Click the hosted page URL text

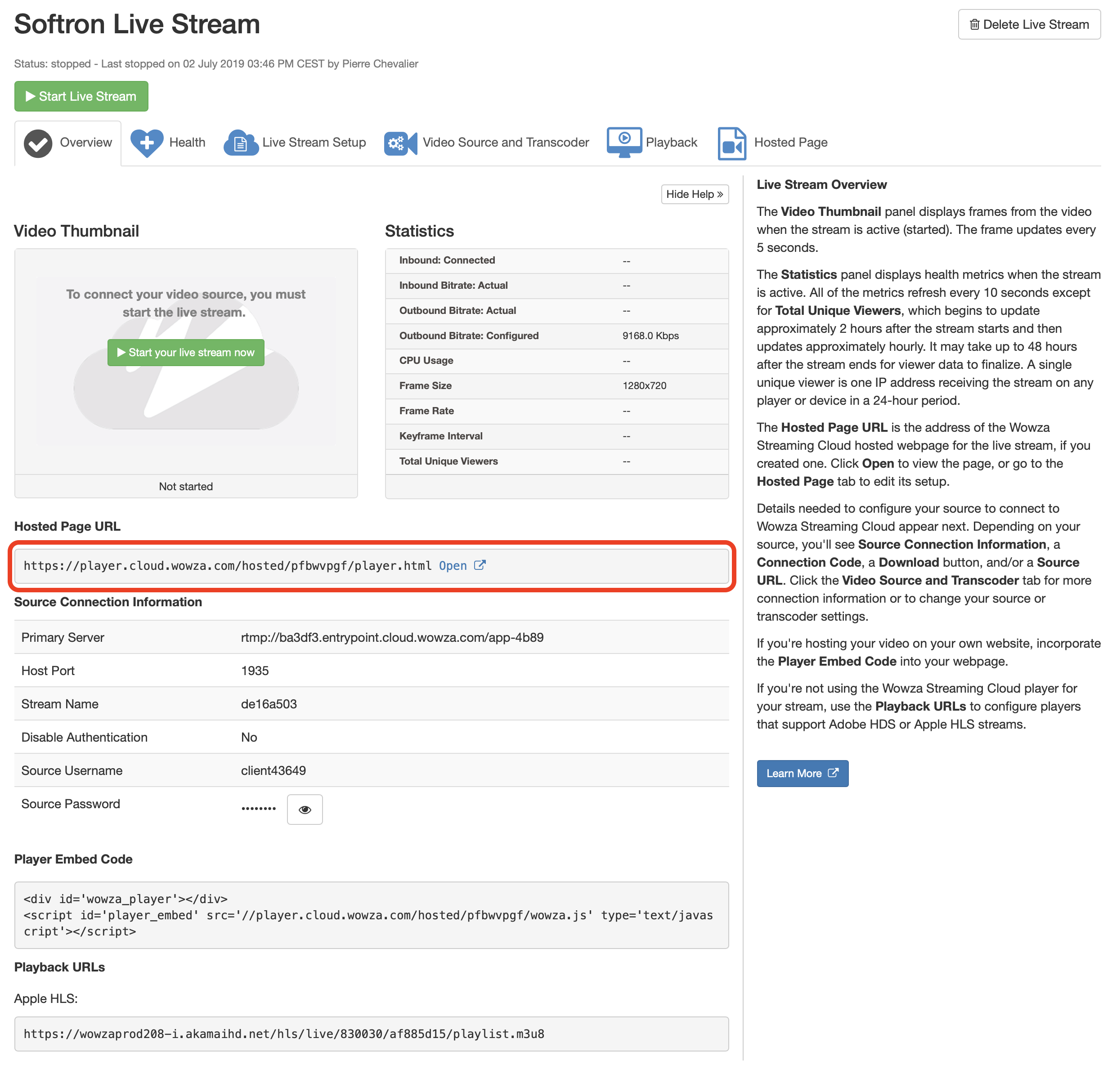tap(227, 565)
